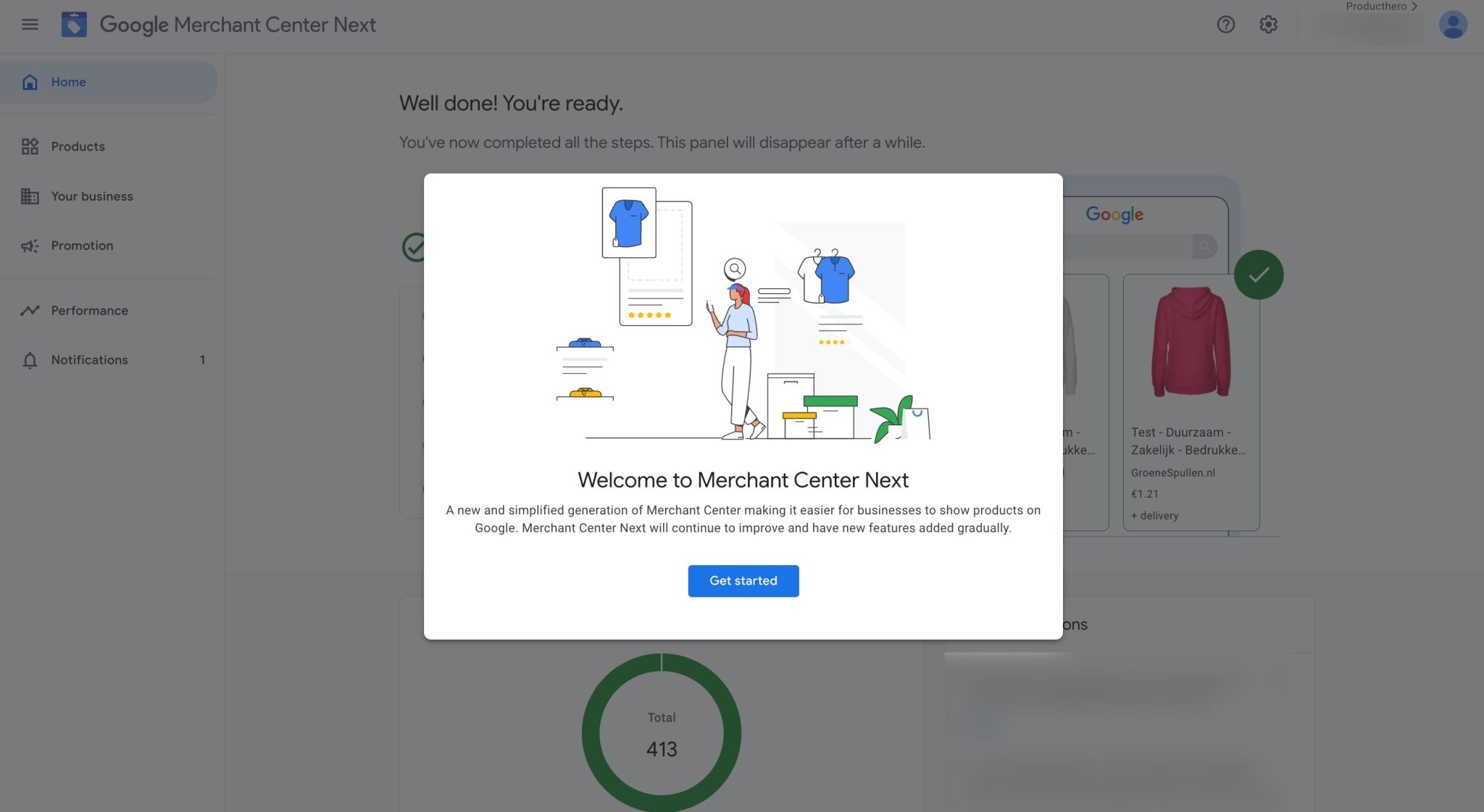Click the Google logo in preview
This screenshot has height=812, width=1484.
point(1114,214)
